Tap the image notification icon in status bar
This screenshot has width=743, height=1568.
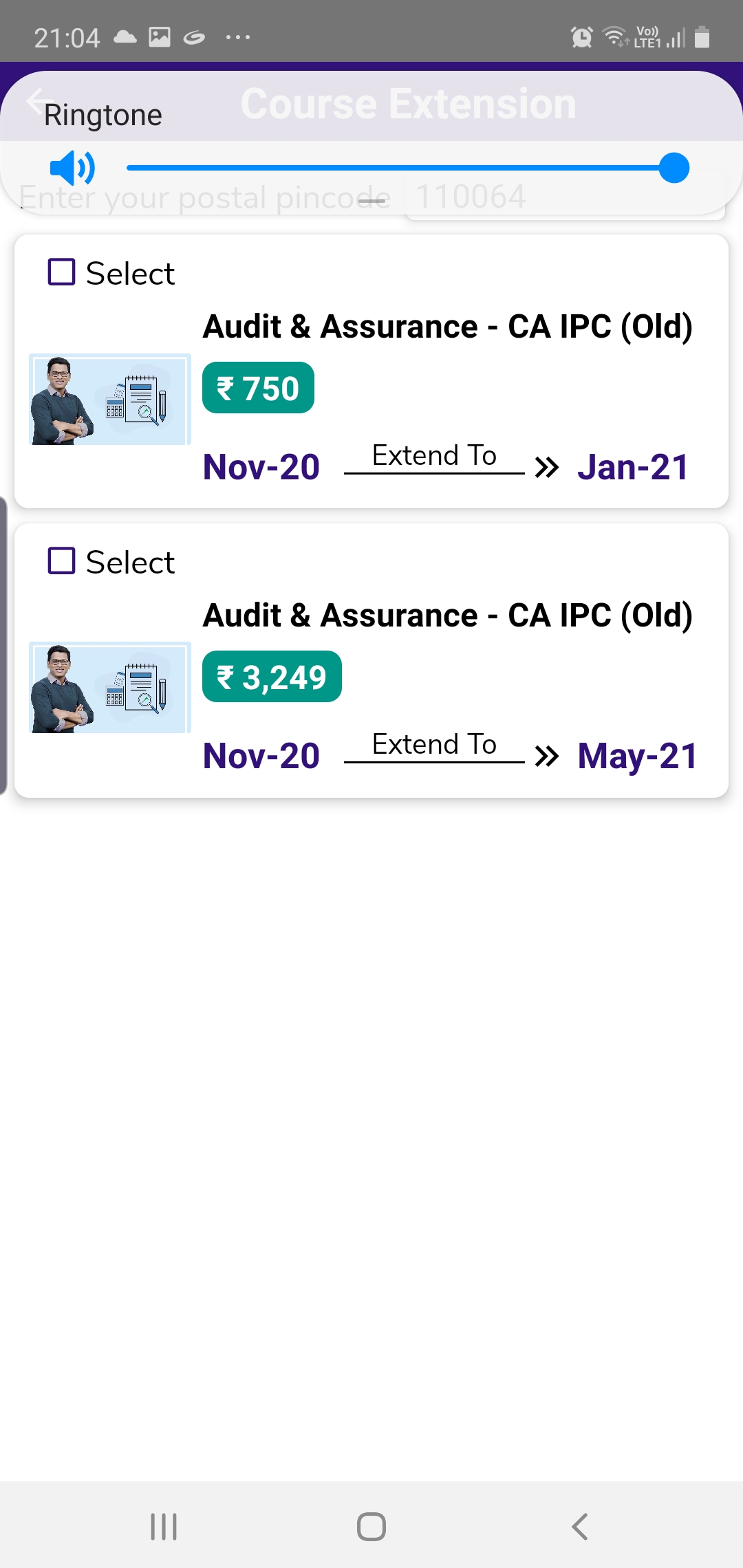(160, 37)
